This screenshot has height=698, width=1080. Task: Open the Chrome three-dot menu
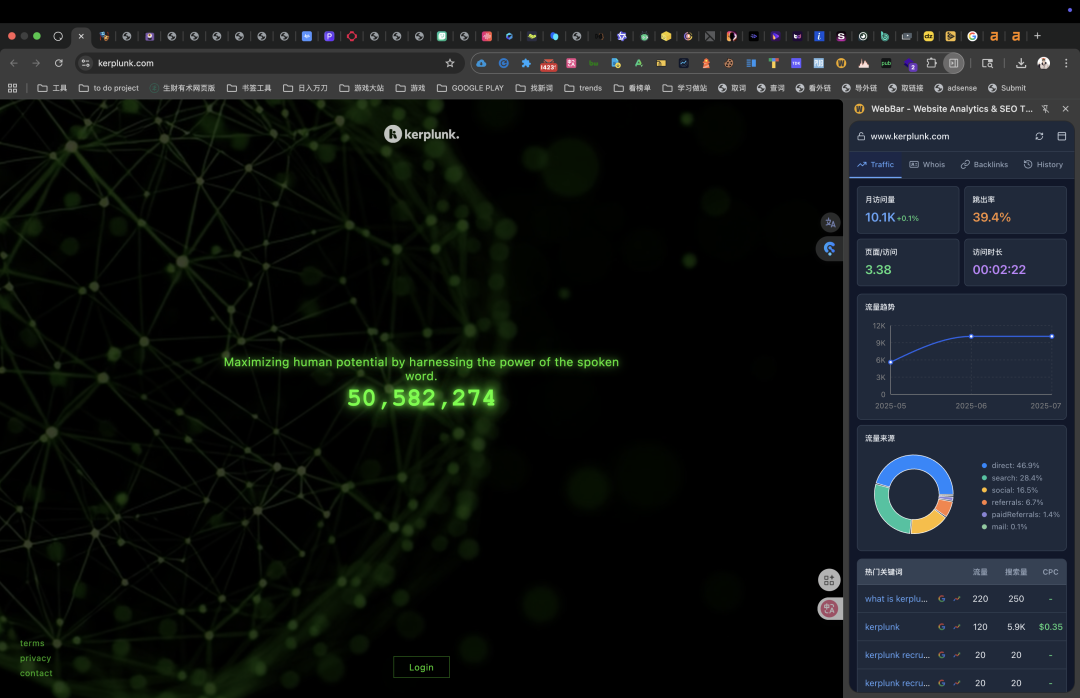pyautogui.click(x=1066, y=63)
